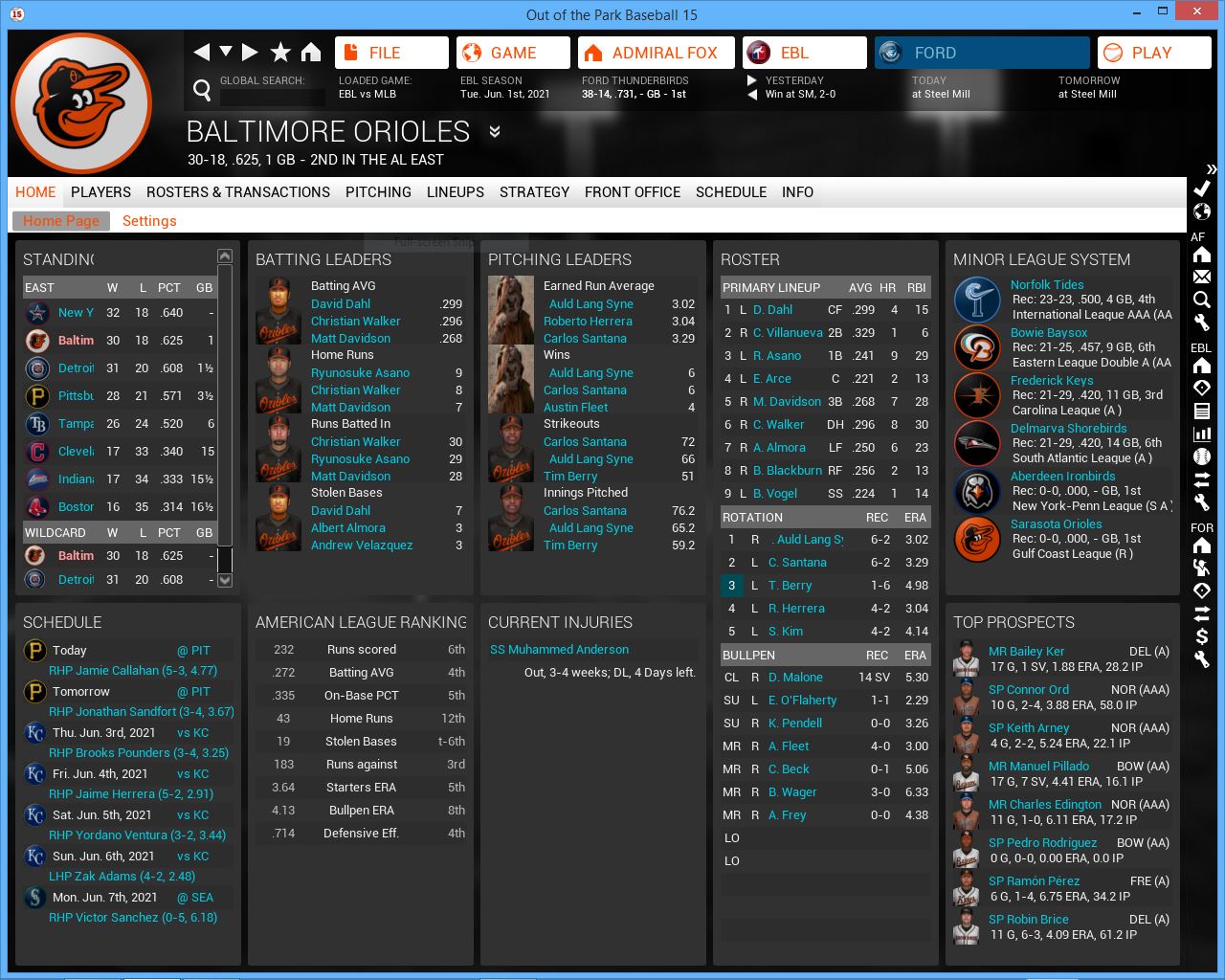Open the home icon under FOR in the sidebar
Screen dimensions: 1225x980
coord(1202,546)
